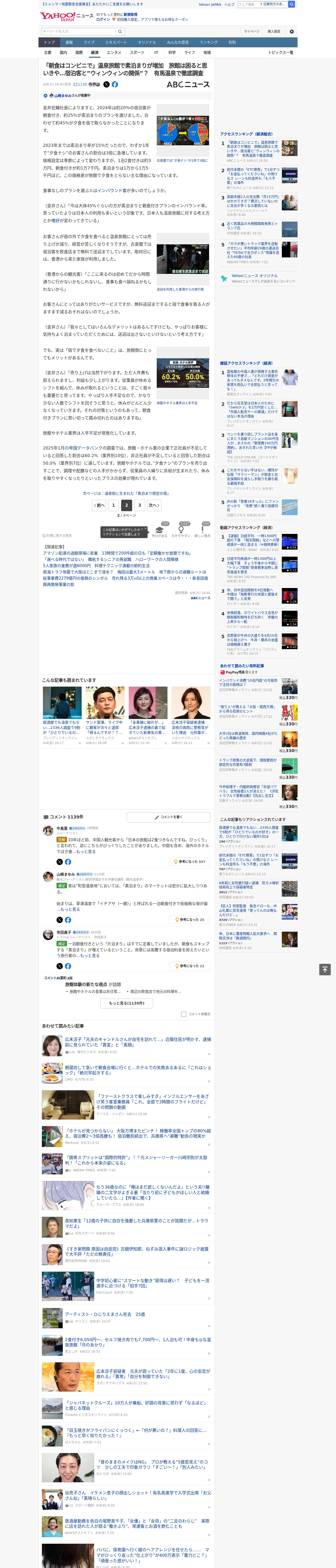Open the ランキング navigation tab
Screen dimensions: 336x1568
209,43
